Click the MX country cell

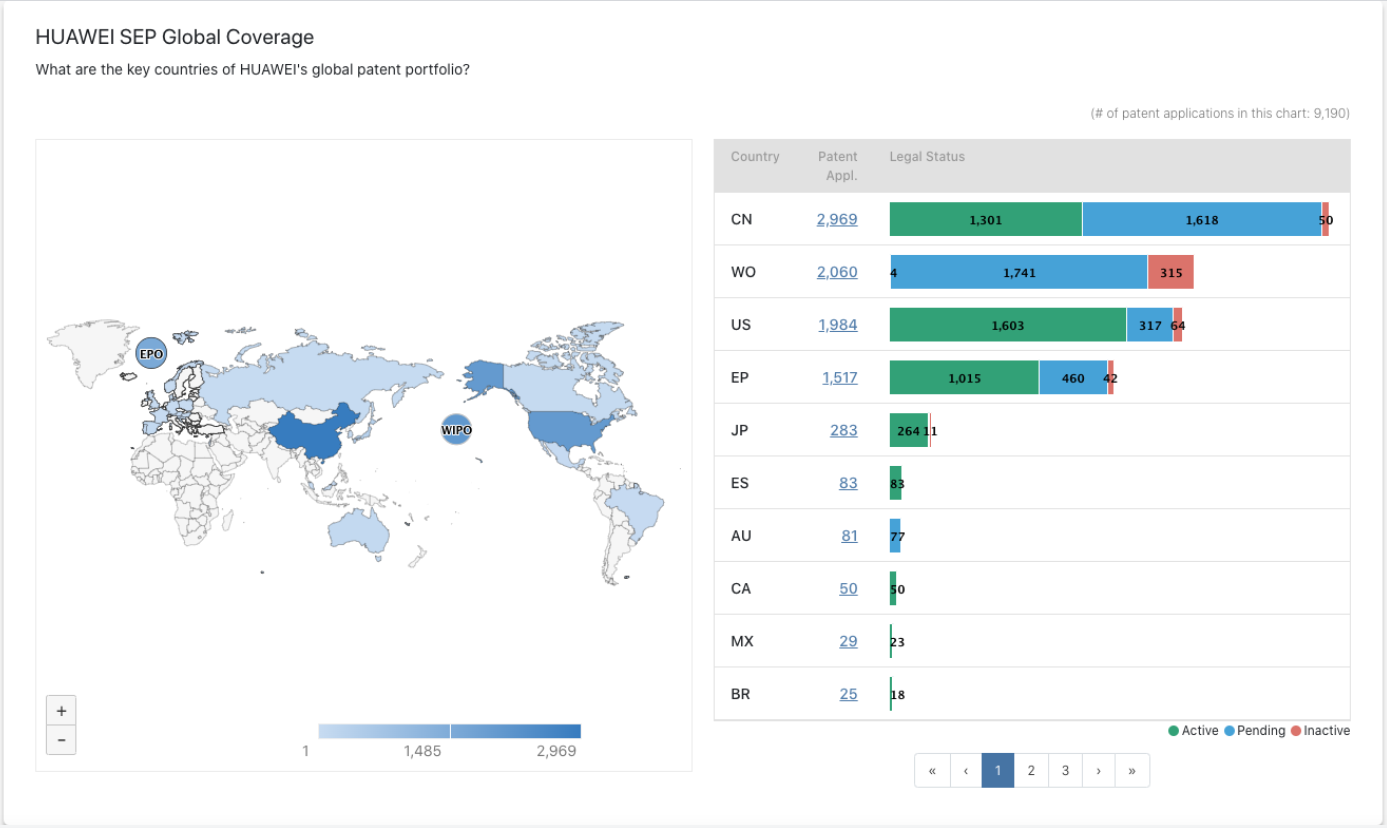point(742,642)
